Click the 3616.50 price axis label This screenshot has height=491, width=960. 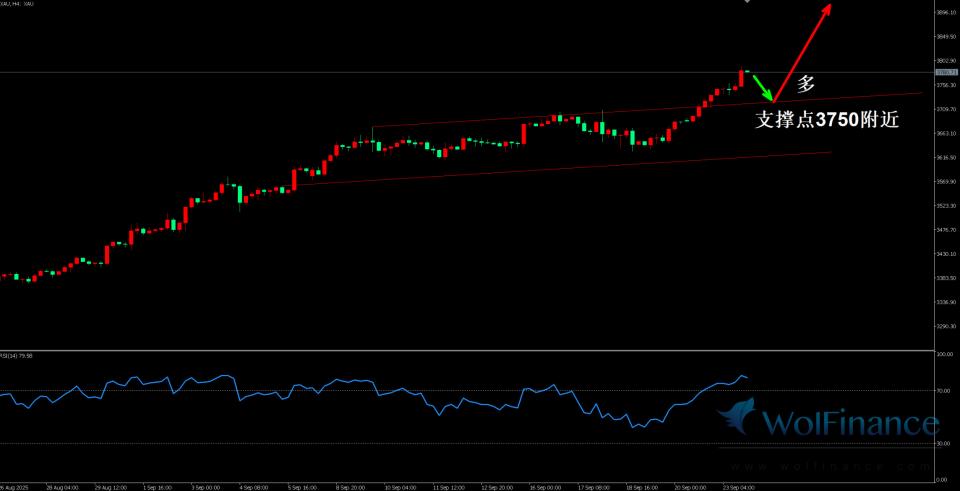click(947, 157)
